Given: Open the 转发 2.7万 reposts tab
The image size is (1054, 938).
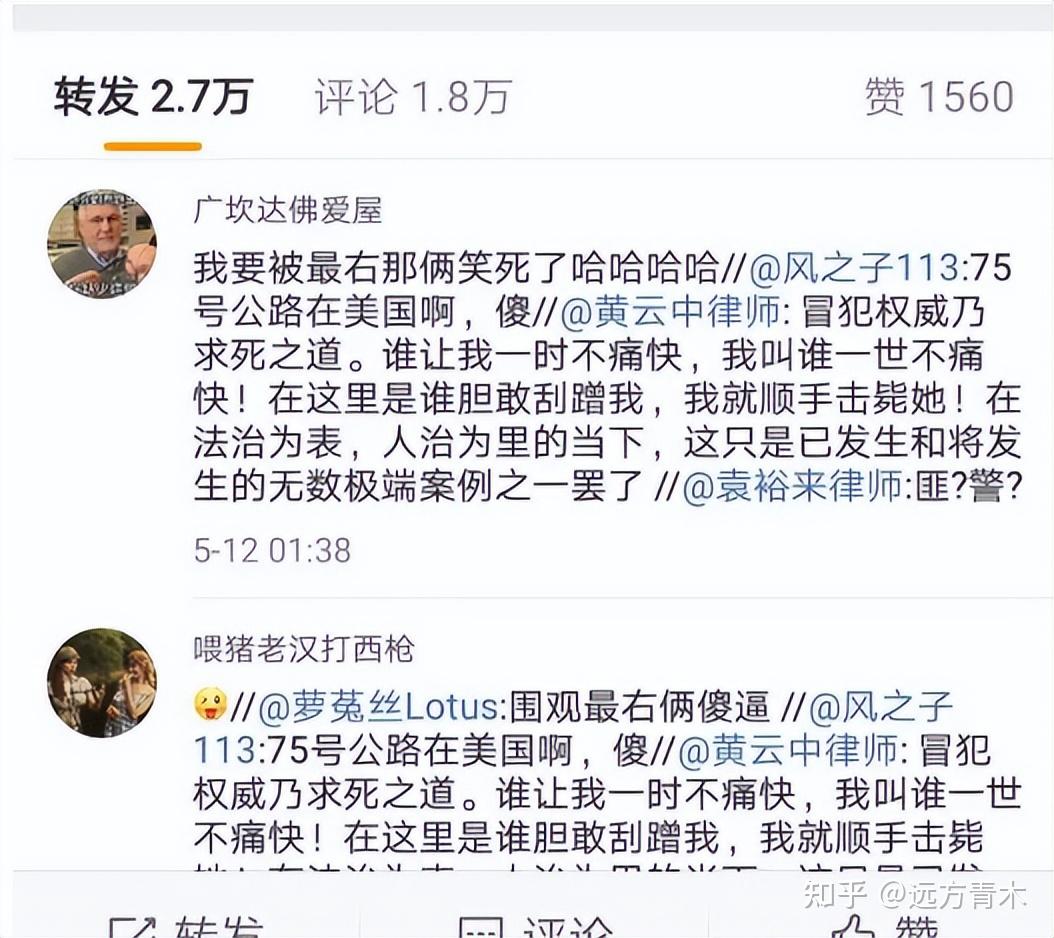Looking at the screenshot, I should coord(153,96).
